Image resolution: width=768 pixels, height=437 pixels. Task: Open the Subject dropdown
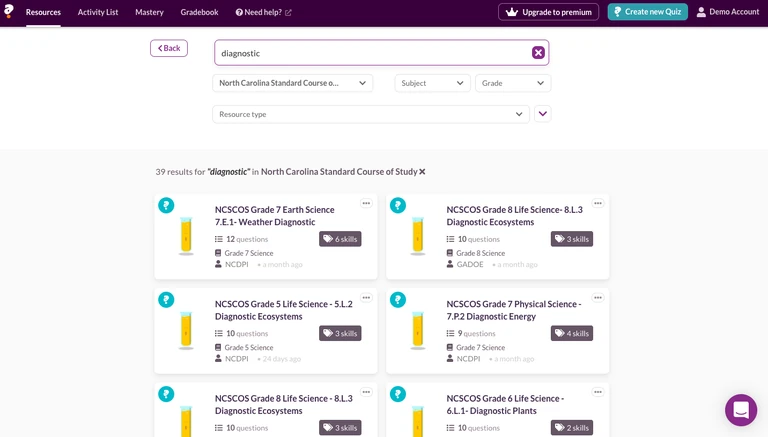[x=432, y=84]
